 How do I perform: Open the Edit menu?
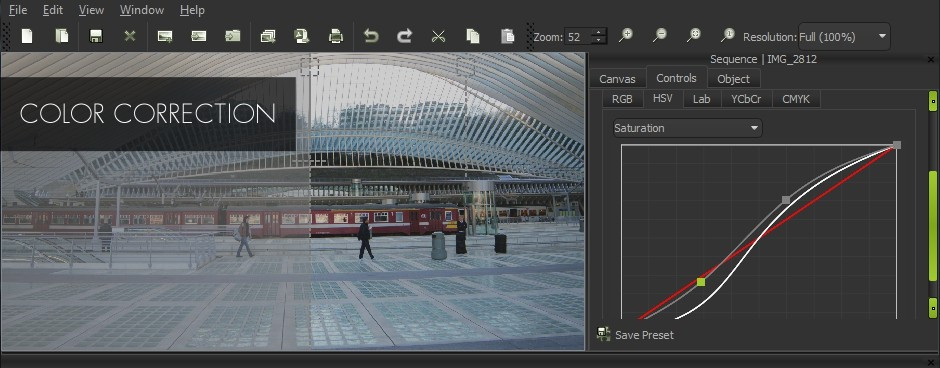tap(53, 10)
